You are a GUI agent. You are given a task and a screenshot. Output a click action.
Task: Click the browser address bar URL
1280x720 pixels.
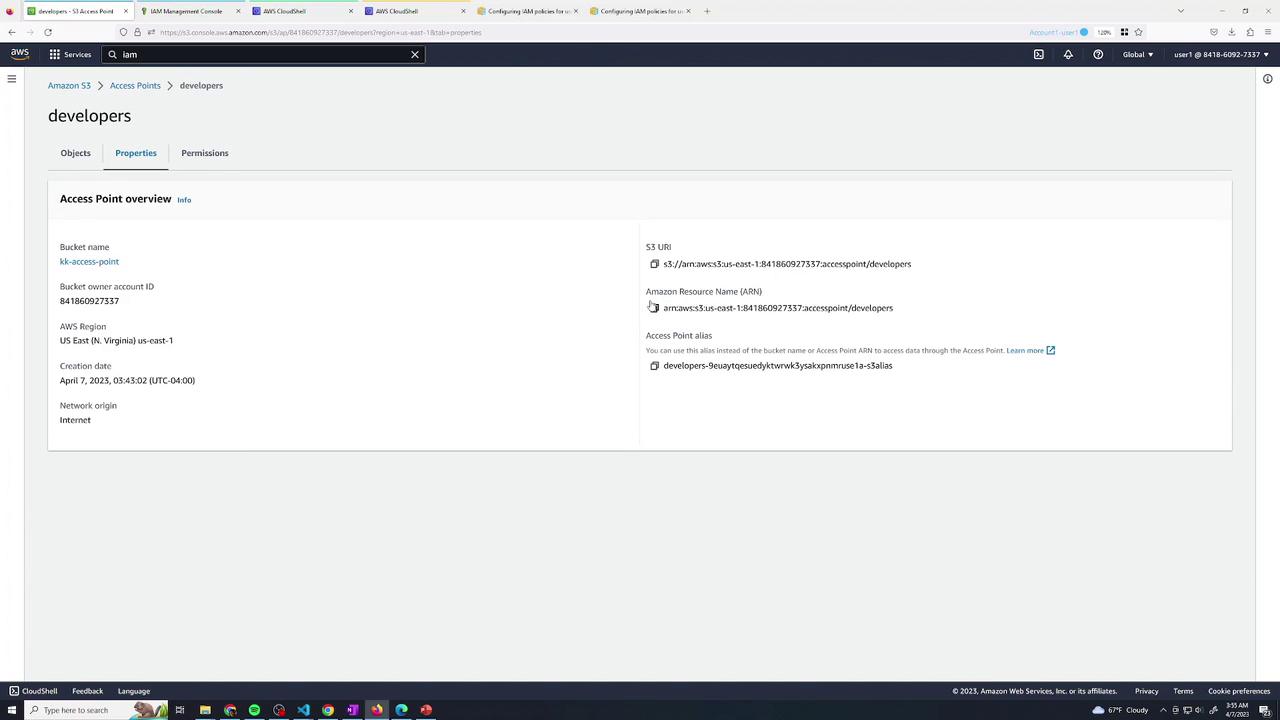click(x=320, y=32)
